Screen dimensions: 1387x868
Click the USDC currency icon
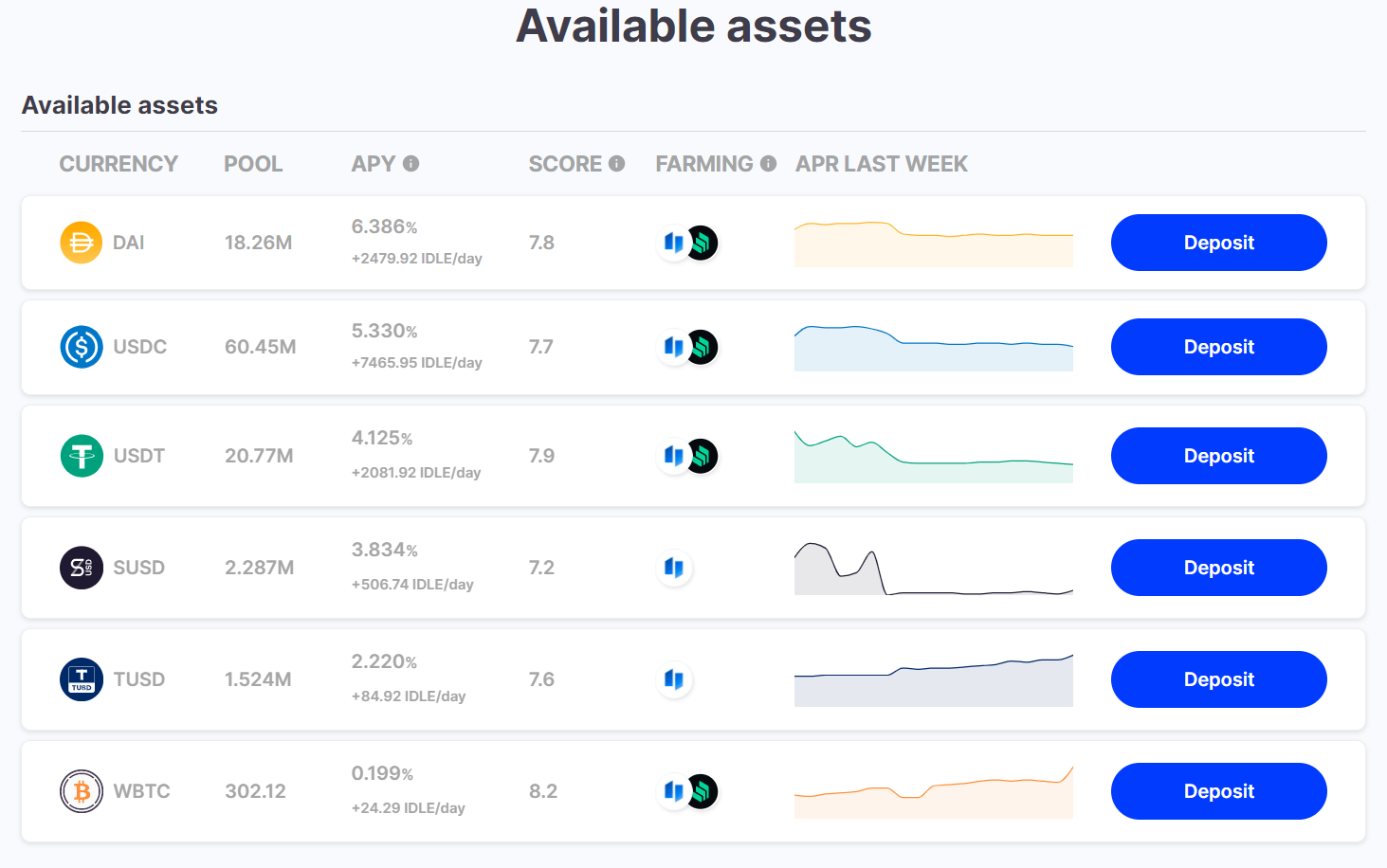[81, 347]
